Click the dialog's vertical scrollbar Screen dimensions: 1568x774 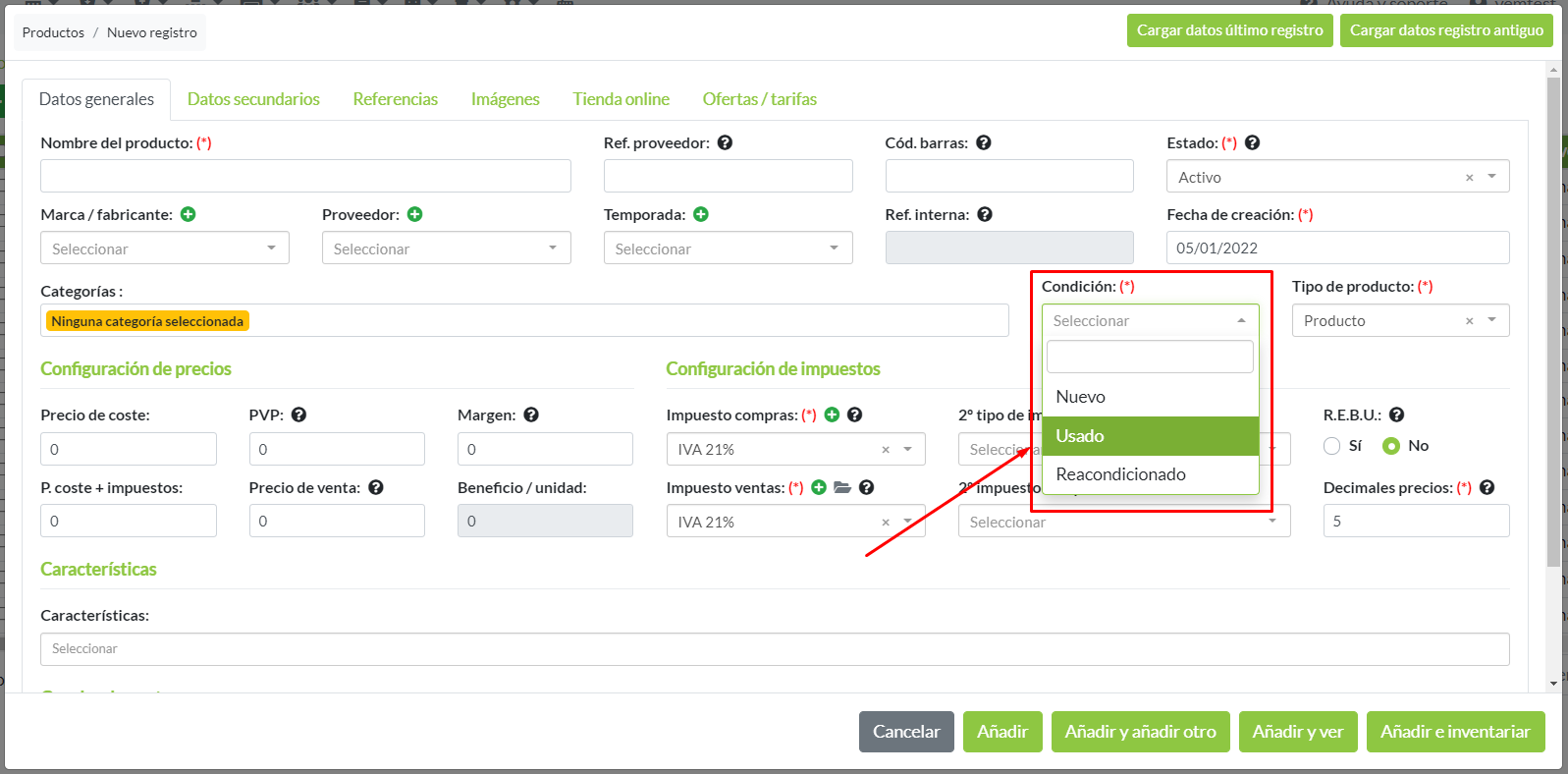1553,324
